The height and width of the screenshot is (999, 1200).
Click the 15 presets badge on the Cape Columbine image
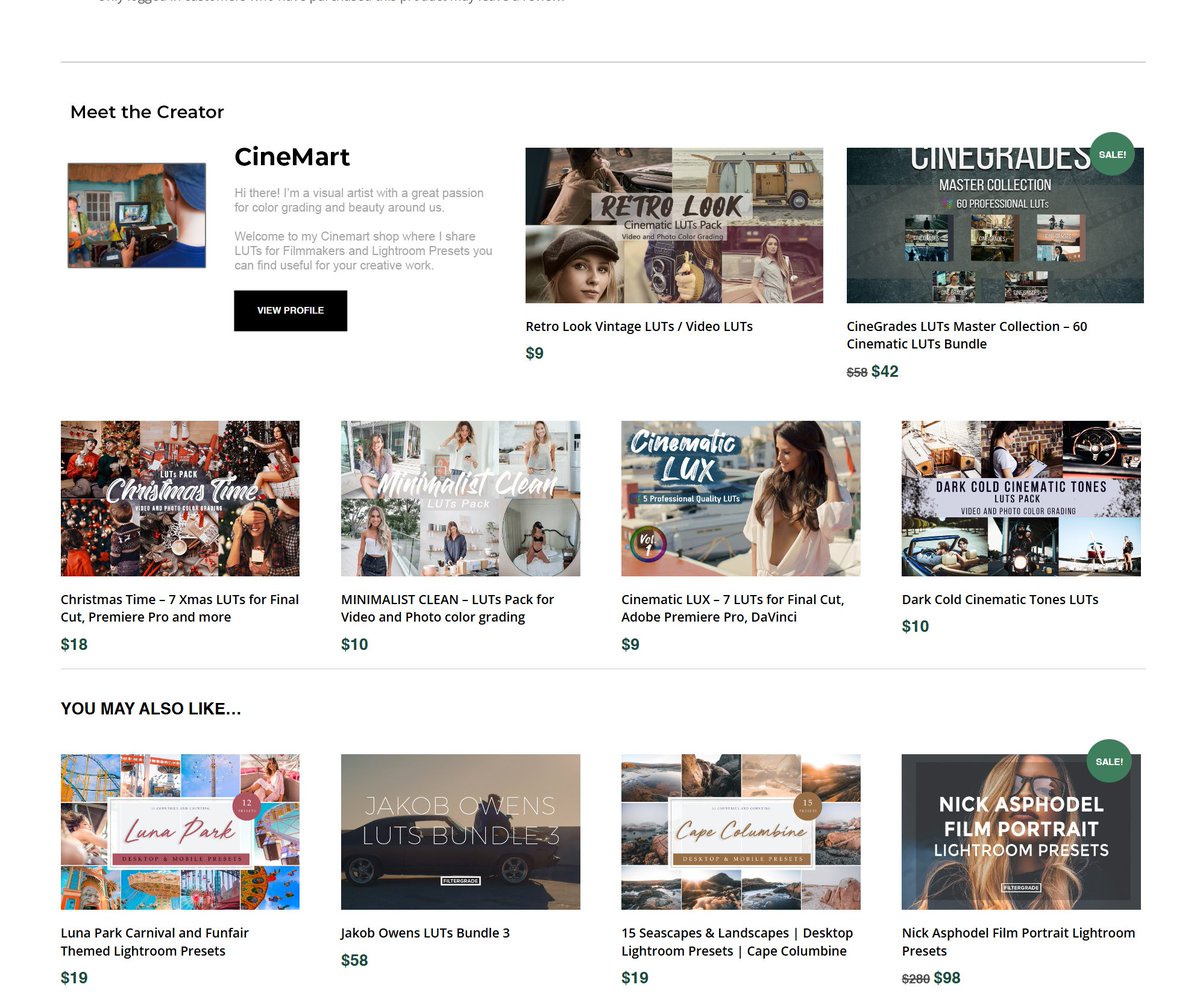click(x=807, y=806)
